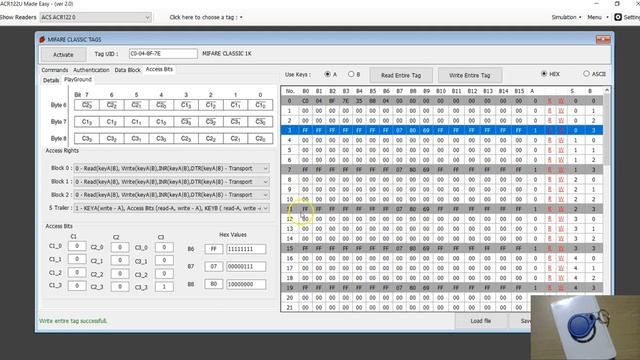Open the Show Readers combo box

click(96, 17)
